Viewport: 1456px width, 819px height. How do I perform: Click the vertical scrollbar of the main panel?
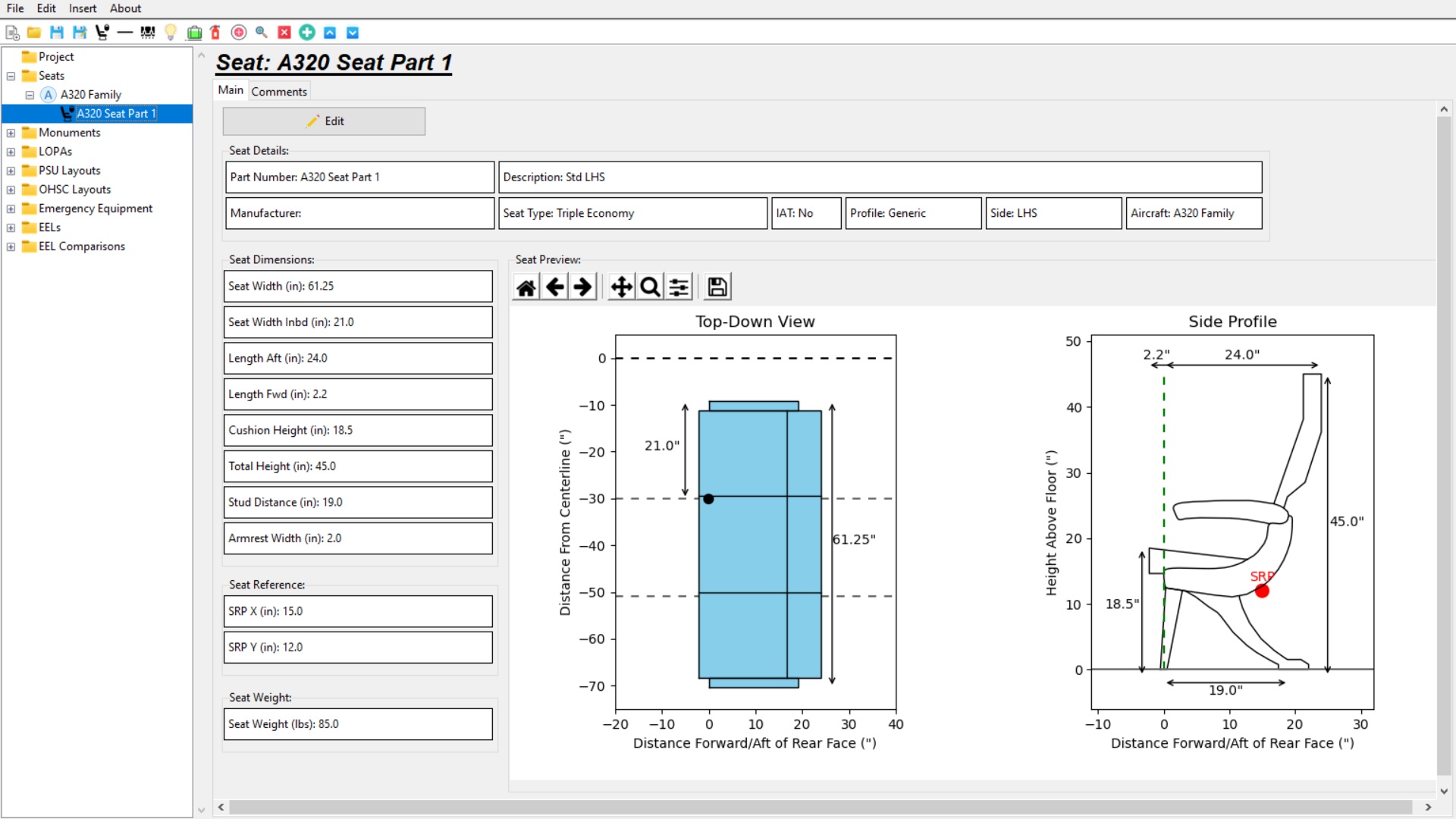coord(1444,447)
